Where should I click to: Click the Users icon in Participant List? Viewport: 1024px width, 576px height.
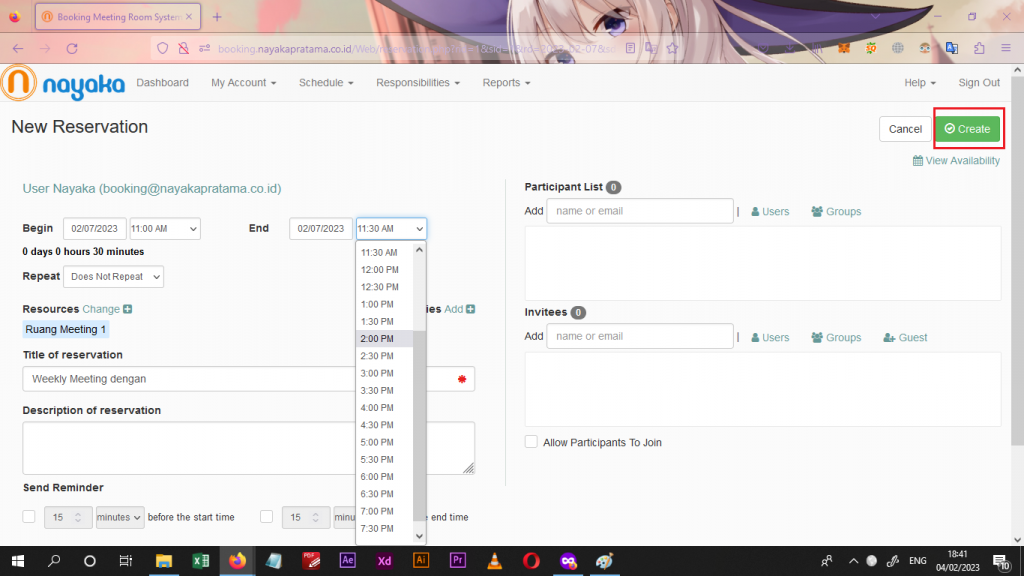click(x=756, y=212)
